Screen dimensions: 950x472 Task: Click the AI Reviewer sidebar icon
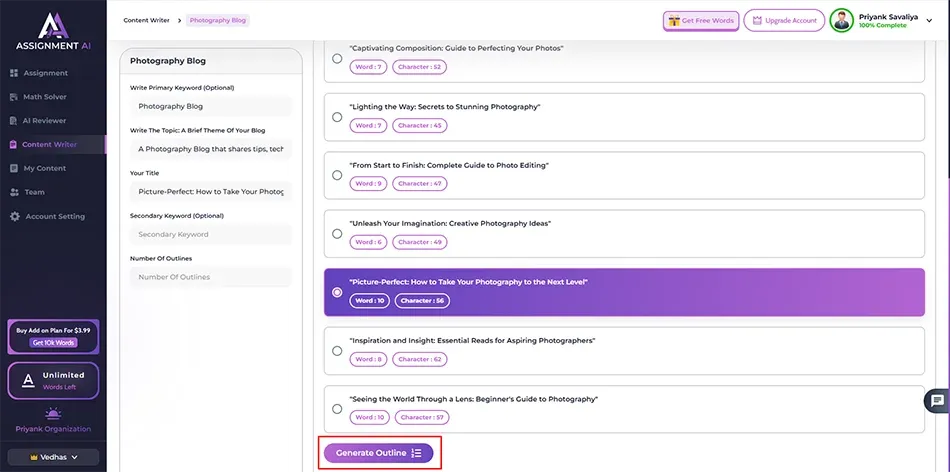click(14, 121)
